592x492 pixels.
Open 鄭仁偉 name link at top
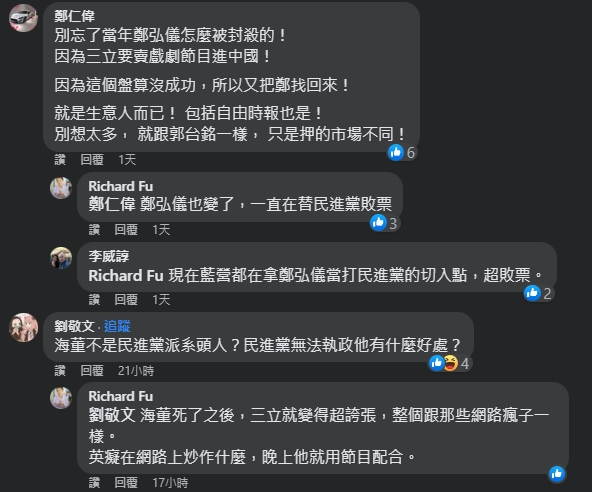click(74, 16)
